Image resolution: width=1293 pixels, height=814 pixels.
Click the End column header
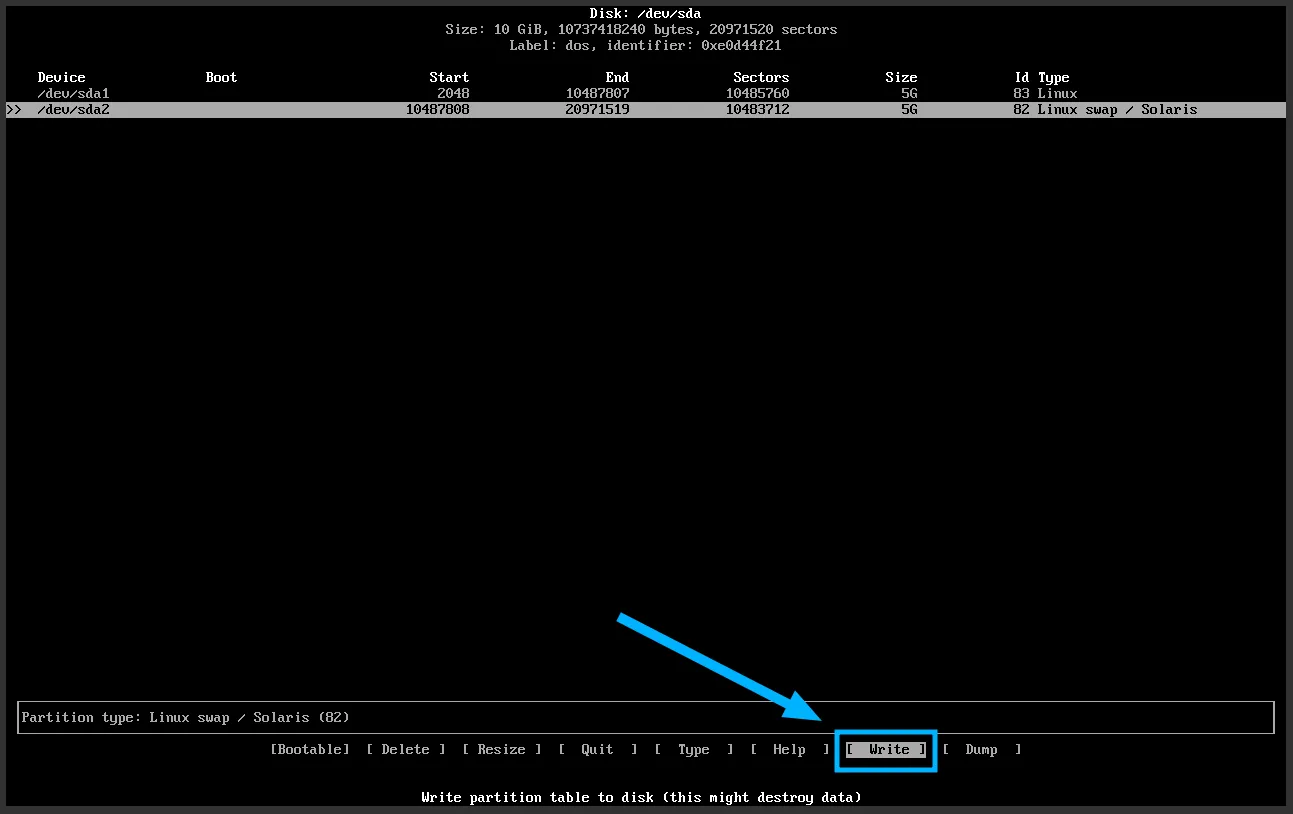pyautogui.click(x=617, y=77)
